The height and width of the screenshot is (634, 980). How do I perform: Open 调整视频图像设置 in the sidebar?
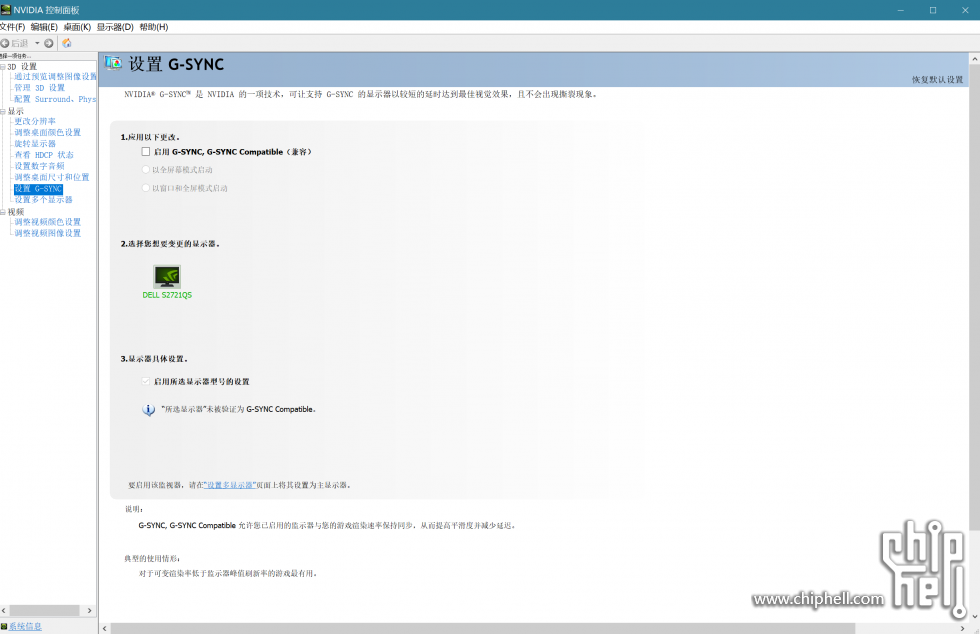(x=48, y=233)
